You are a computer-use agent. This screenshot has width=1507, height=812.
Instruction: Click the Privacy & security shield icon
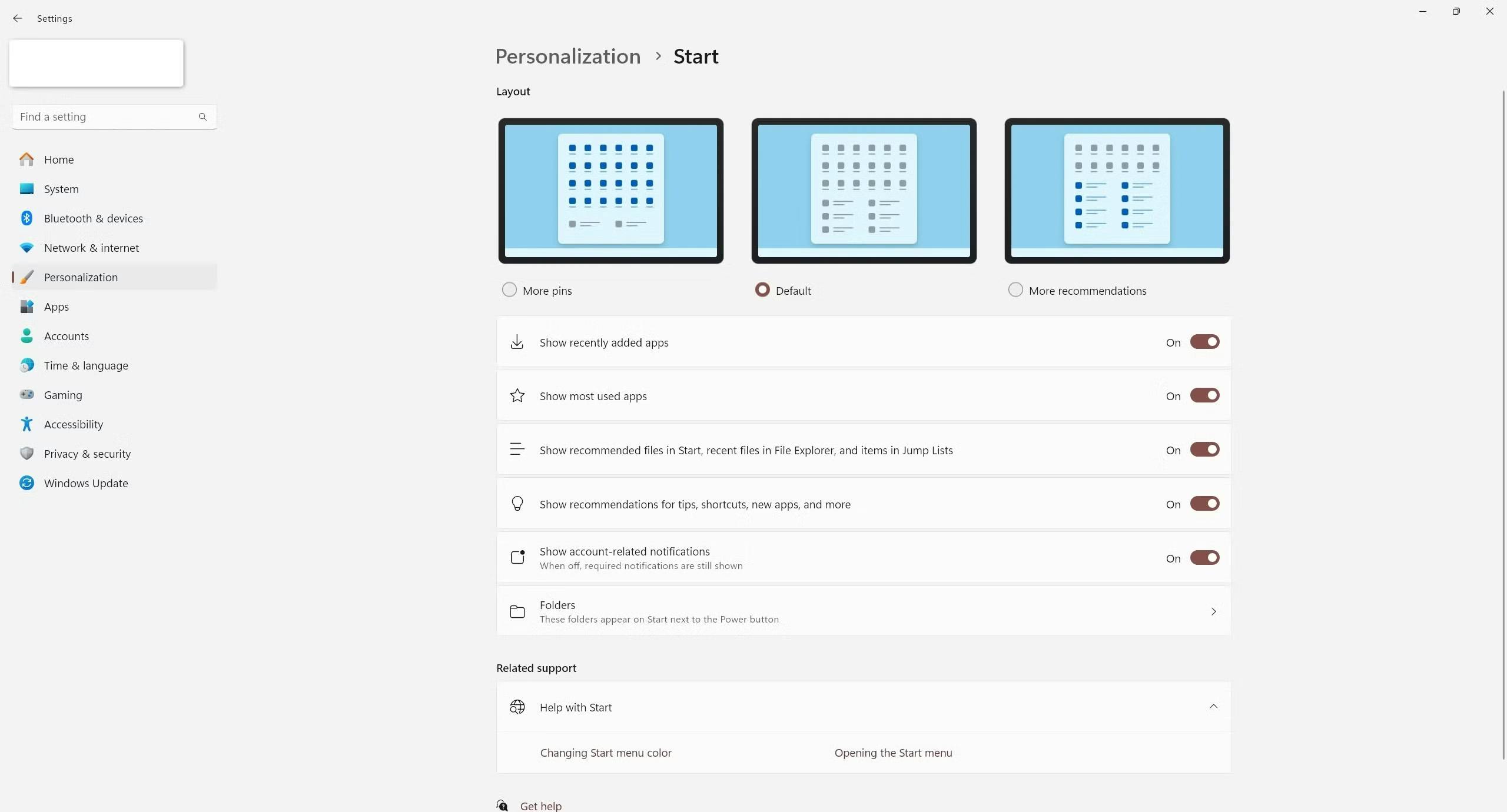pos(26,454)
